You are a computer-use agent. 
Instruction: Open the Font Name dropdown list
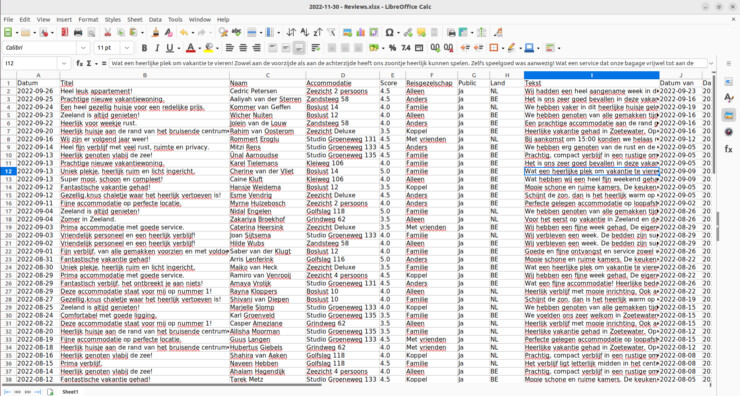(83, 48)
